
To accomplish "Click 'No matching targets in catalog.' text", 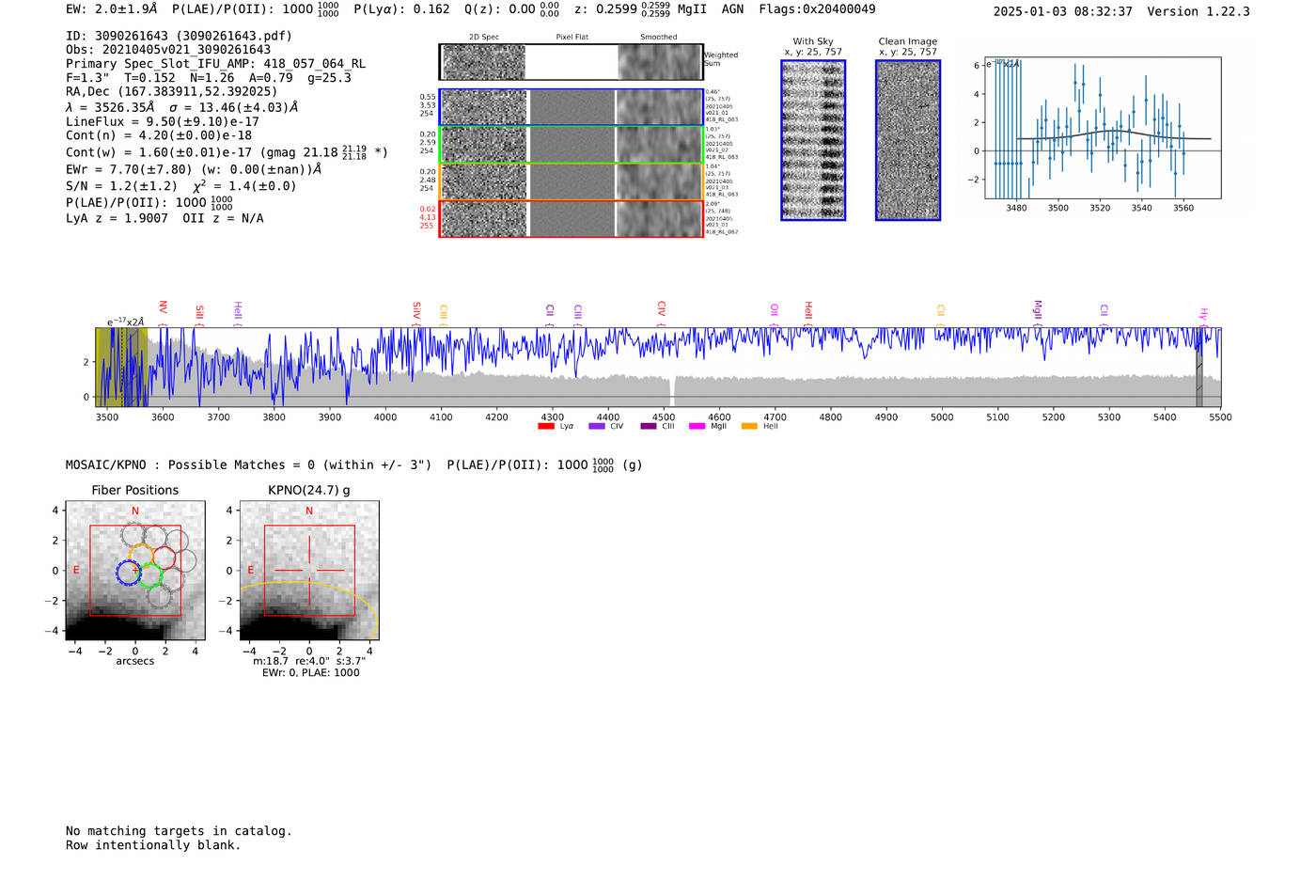I will point(179,831).
